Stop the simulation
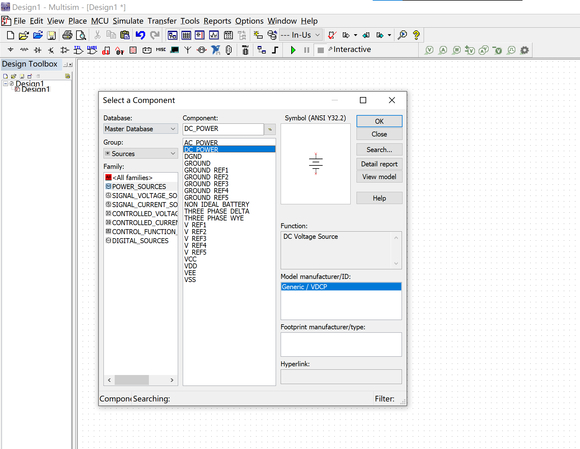Screen dimensions: 580x449 pos(321,50)
